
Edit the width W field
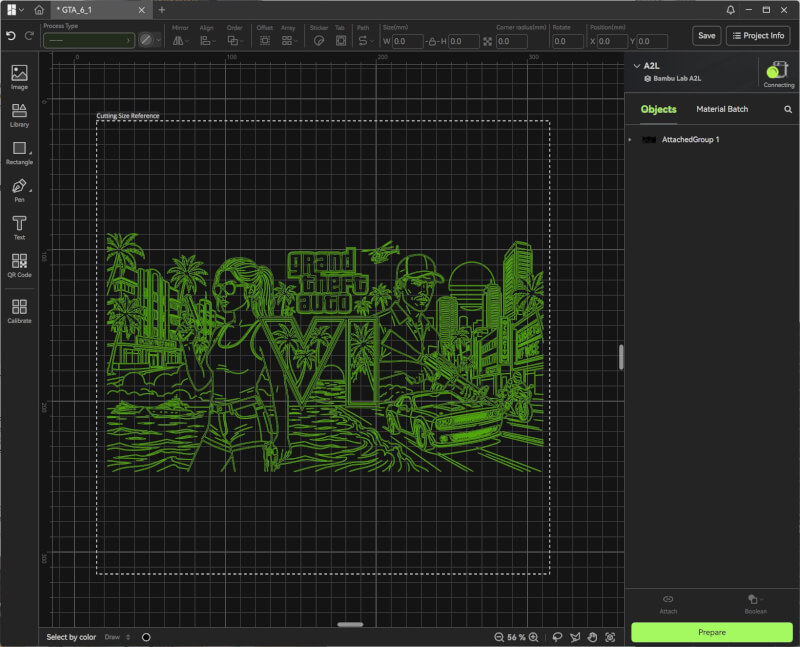(x=407, y=41)
